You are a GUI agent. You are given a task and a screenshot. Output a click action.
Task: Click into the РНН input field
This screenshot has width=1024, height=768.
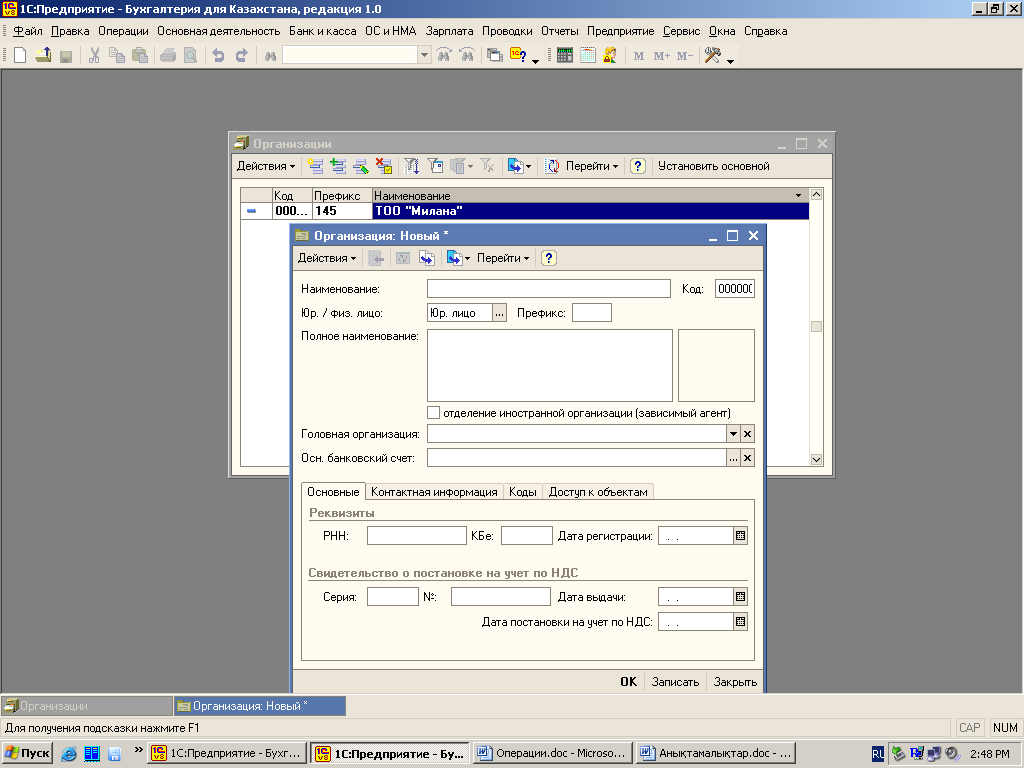click(417, 536)
